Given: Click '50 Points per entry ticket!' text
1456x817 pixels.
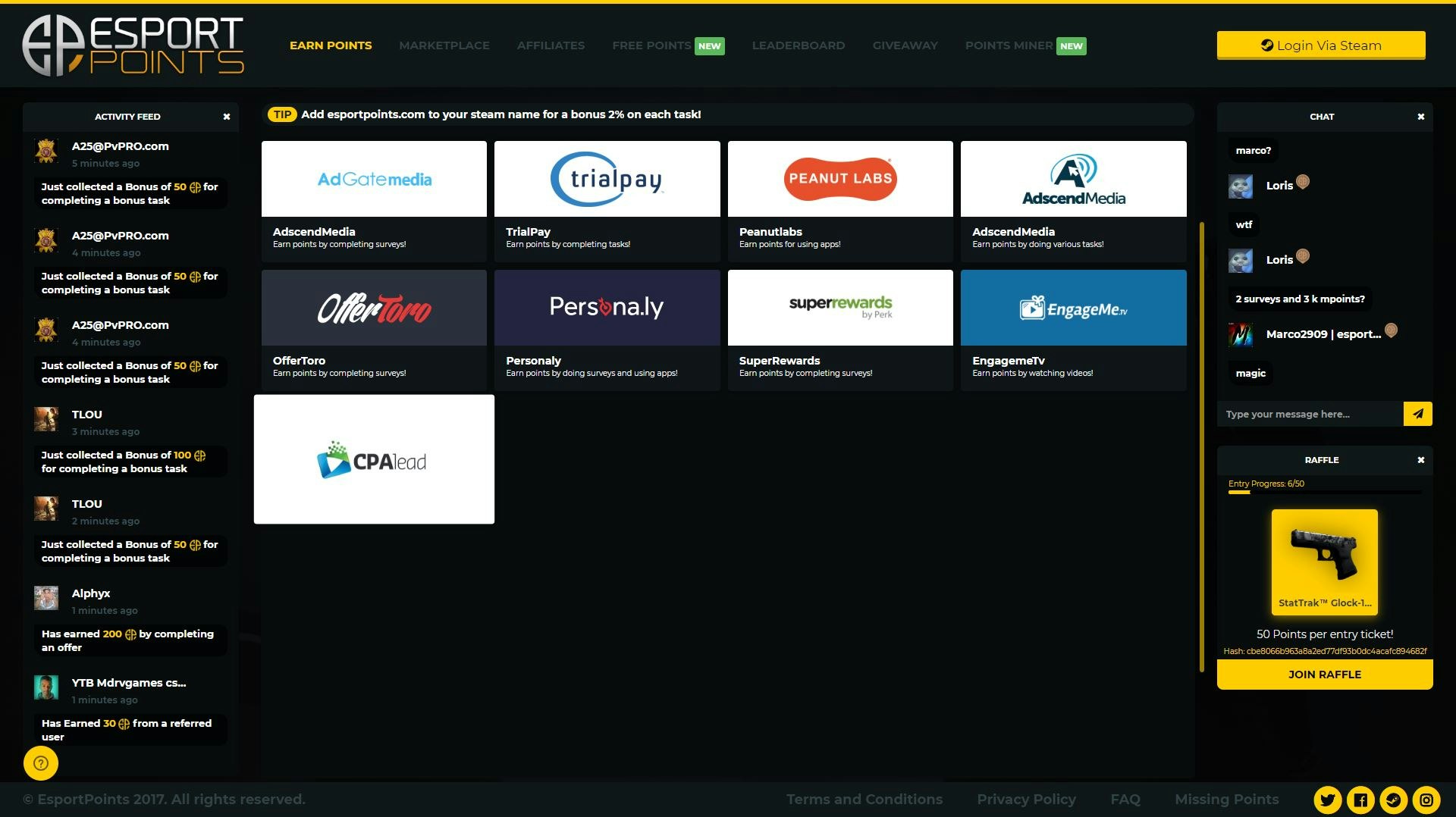Looking at the screenshot, I should (x=1325, y=634).
